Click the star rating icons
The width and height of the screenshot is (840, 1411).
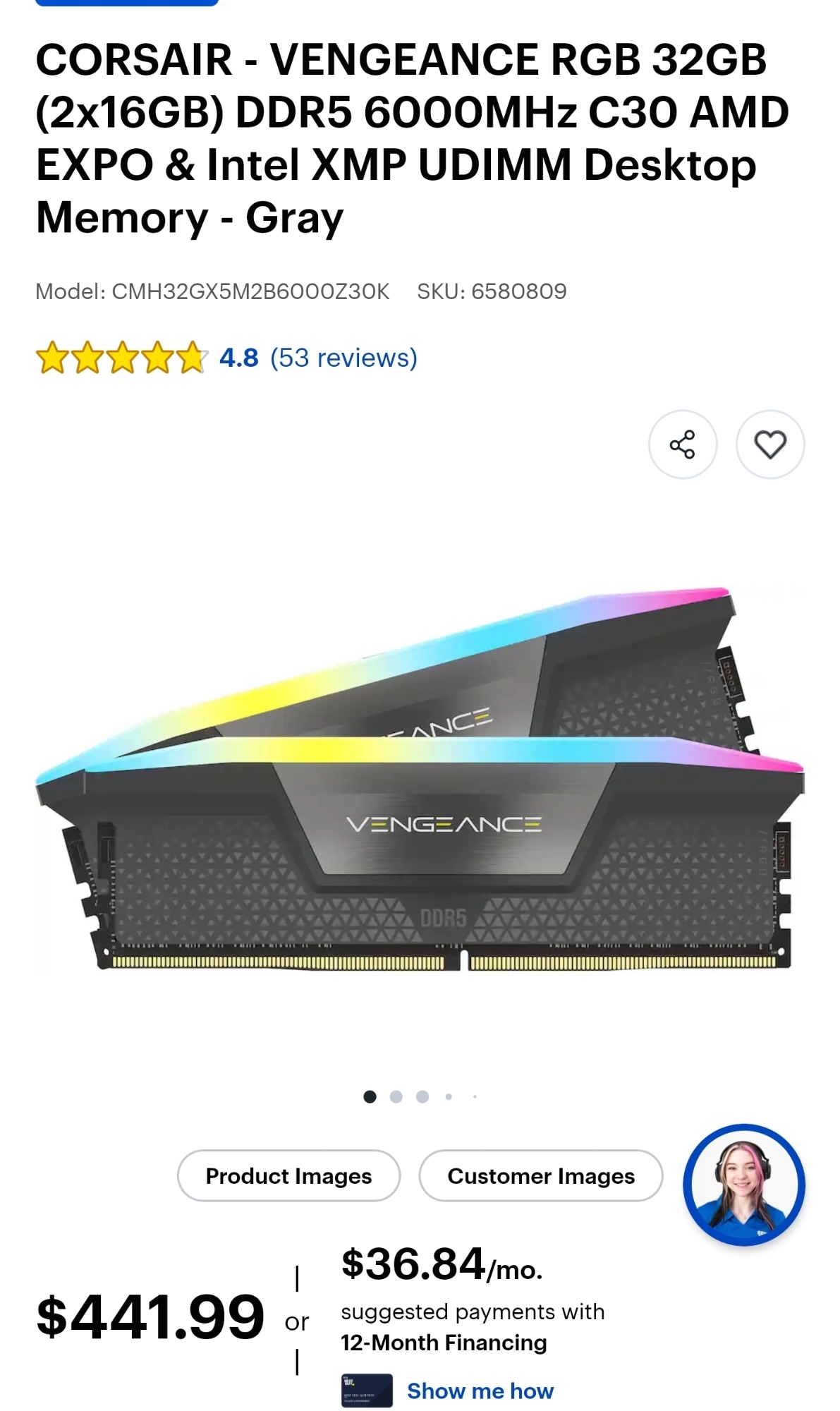point(121,358)
